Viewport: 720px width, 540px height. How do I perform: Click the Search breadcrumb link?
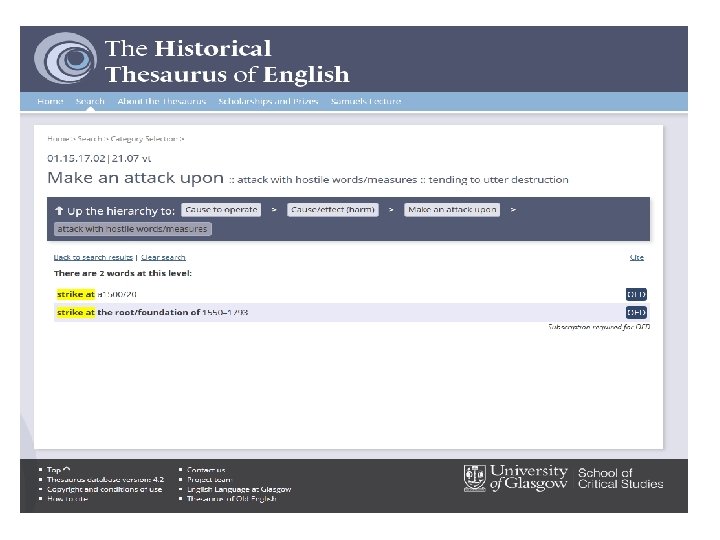point(90,139)
